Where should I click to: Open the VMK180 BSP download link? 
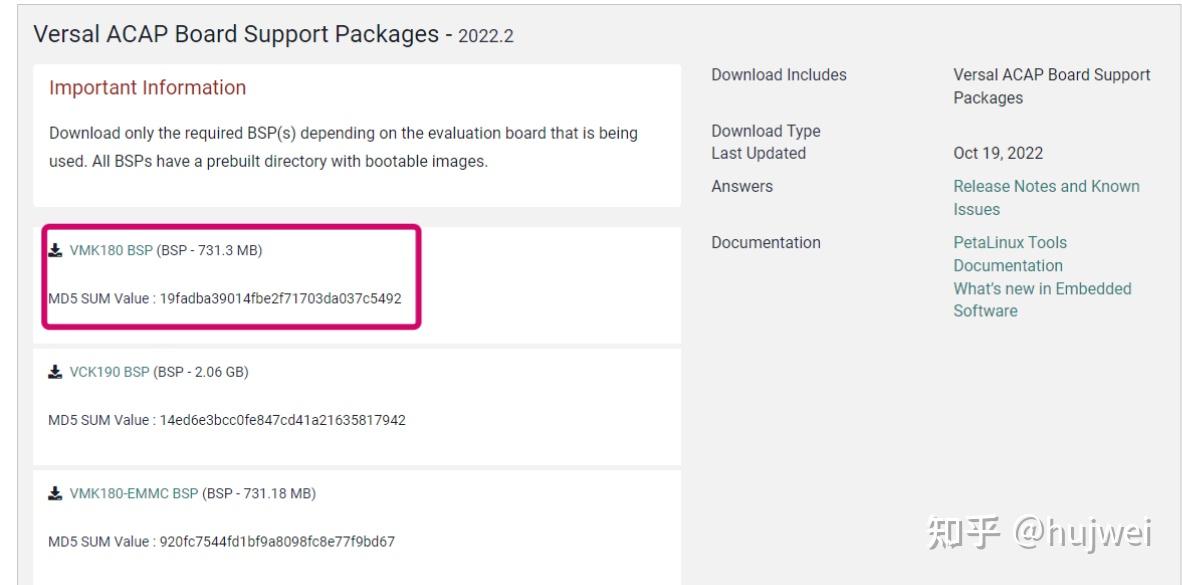coord(111,250)
